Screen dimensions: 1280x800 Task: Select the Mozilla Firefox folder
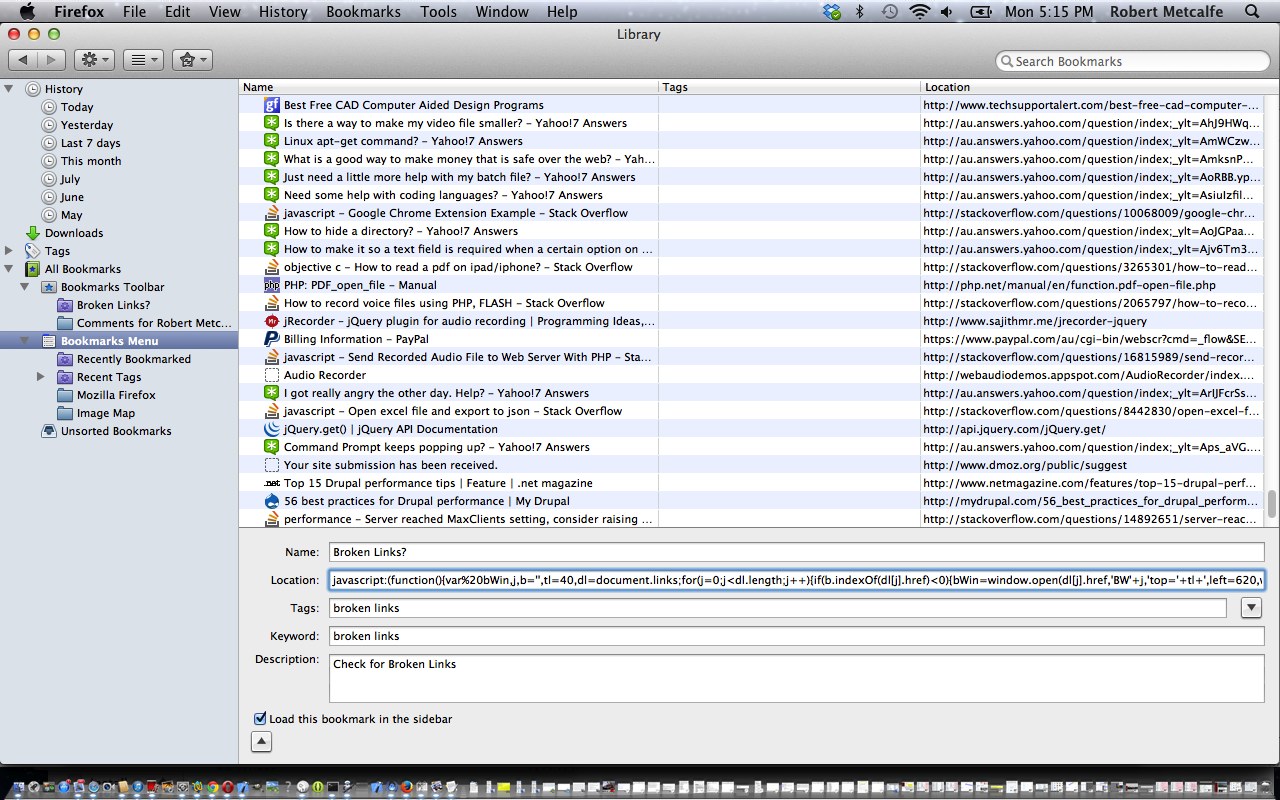[107, 395]
